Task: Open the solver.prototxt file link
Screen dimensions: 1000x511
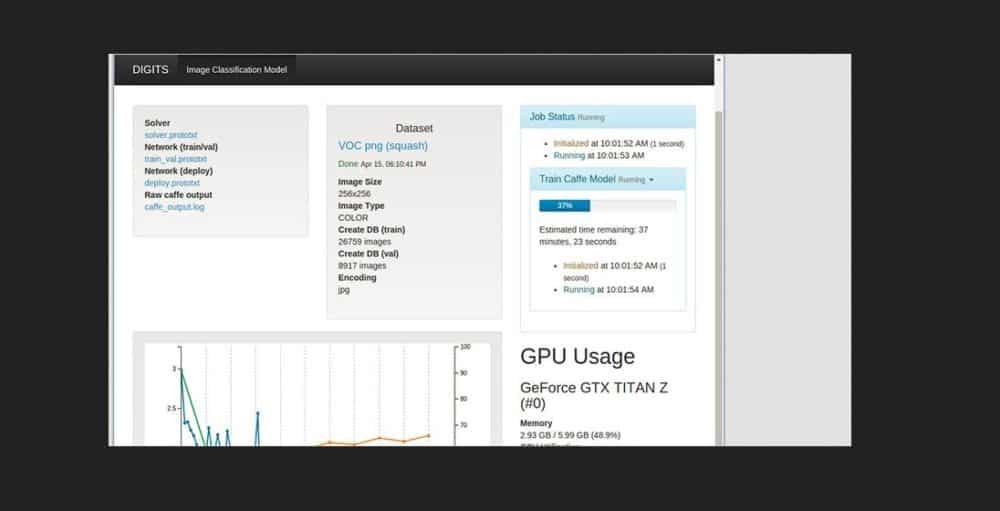Action: [x=171, y=135]
